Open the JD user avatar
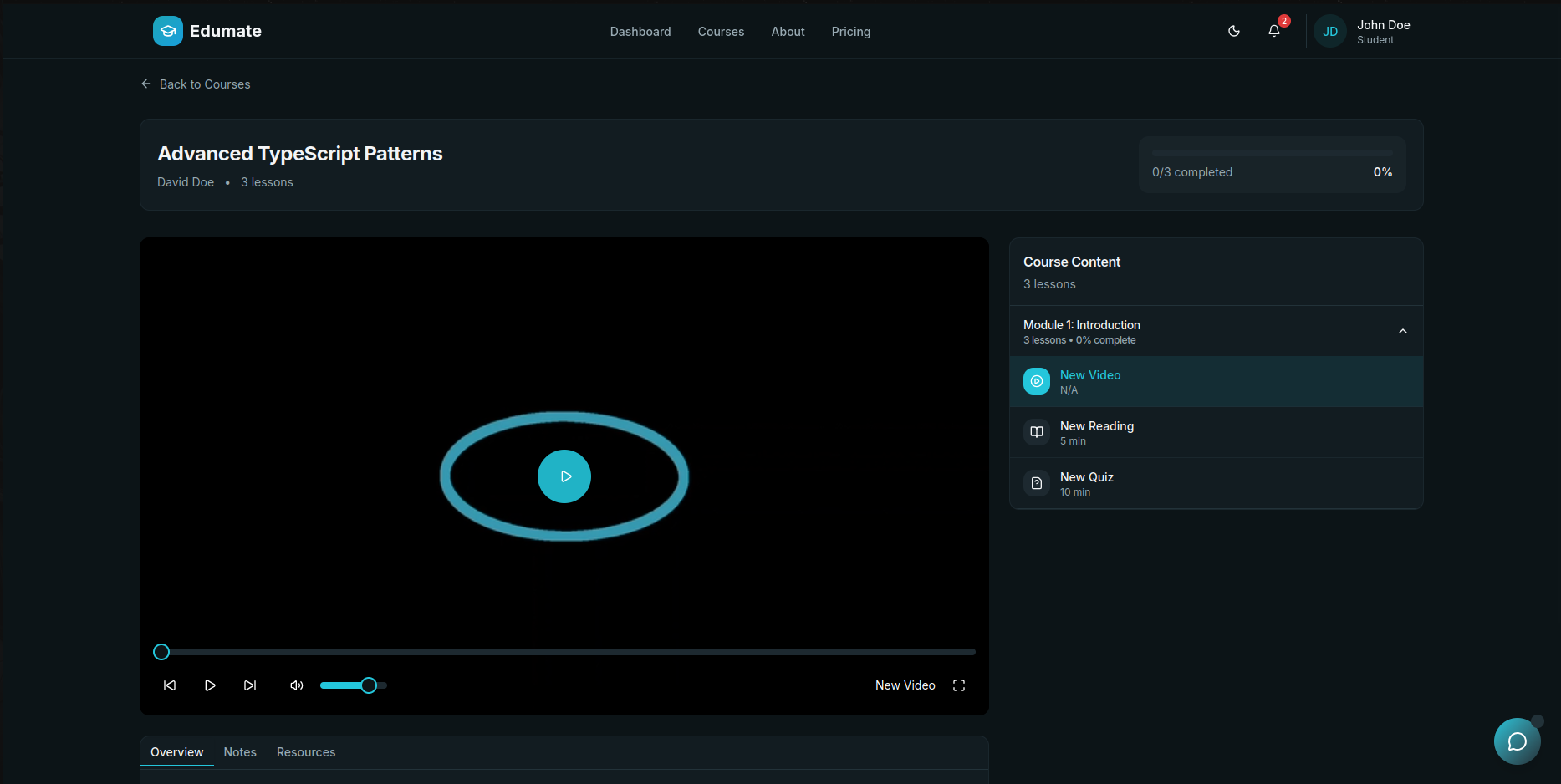 1330,32
